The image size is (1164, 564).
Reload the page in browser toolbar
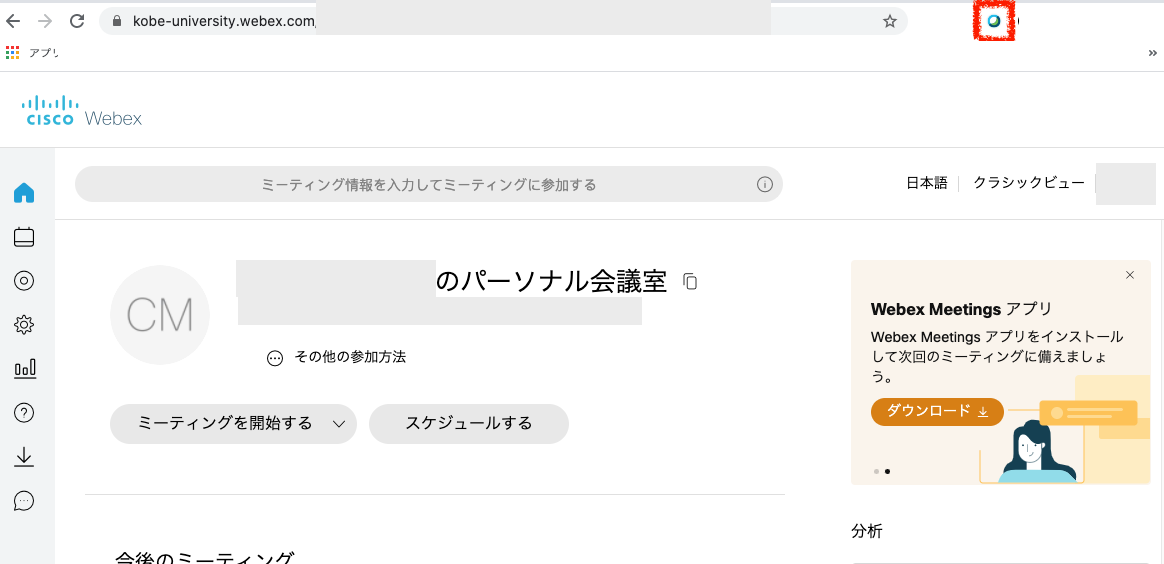76,21
